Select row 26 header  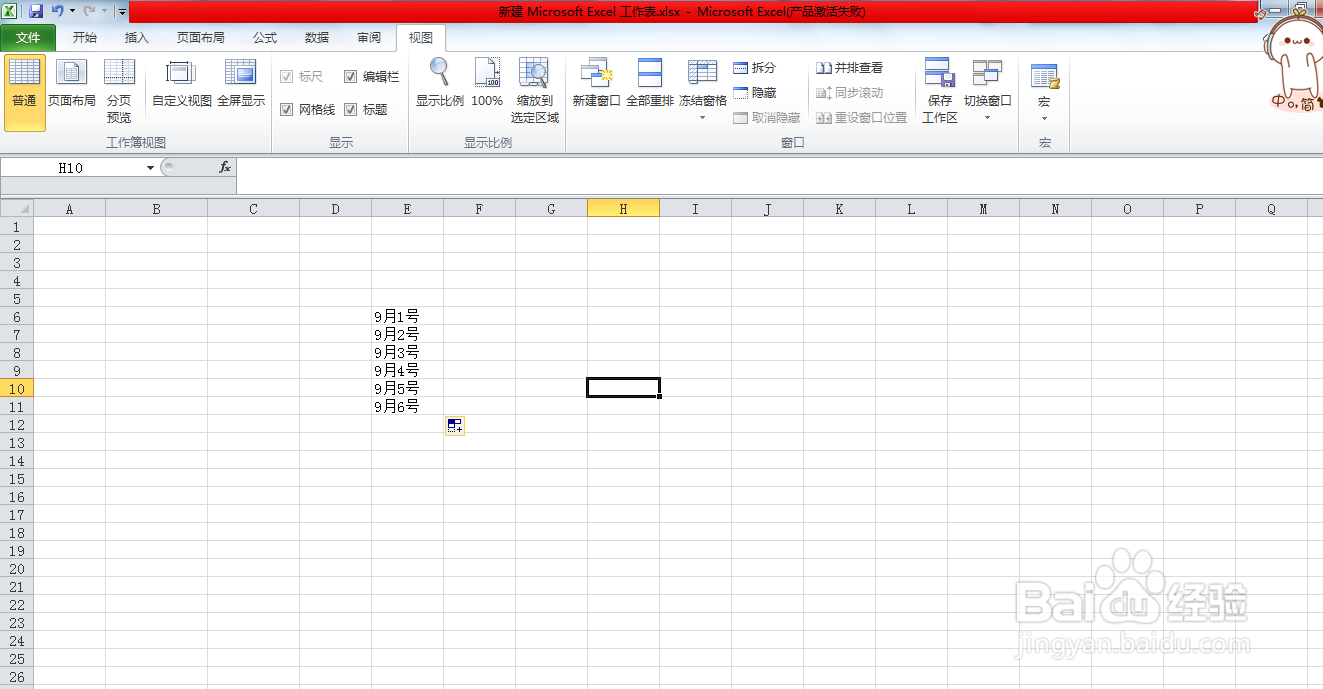point(17,677)
